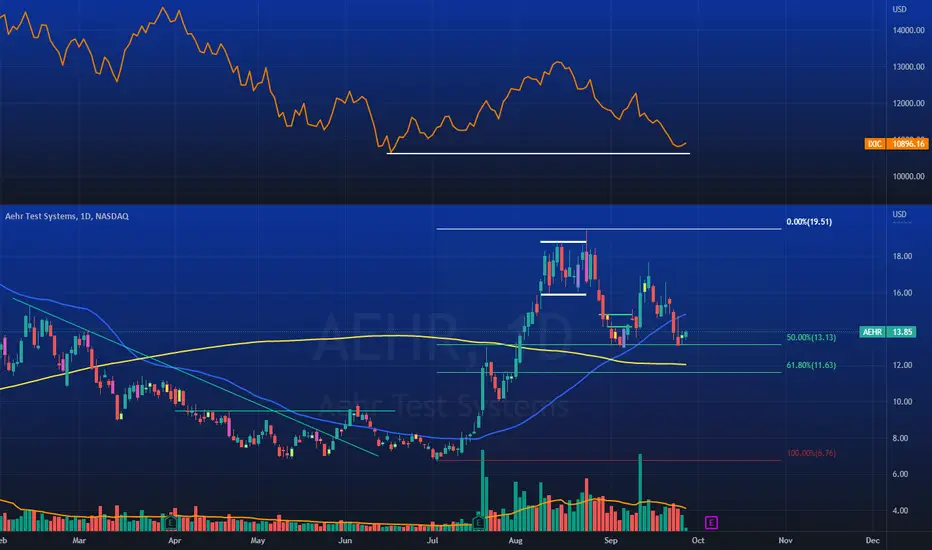Viewport: 932px width, 550px height.
Task: Click the 10000.00 price axis value
Action: [x=908, y=176]
